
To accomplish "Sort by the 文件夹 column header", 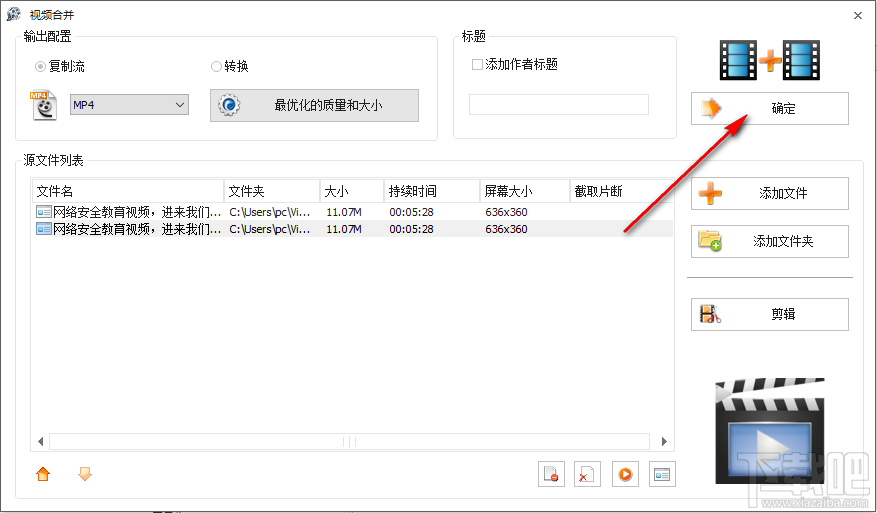I will coord(272,191).
